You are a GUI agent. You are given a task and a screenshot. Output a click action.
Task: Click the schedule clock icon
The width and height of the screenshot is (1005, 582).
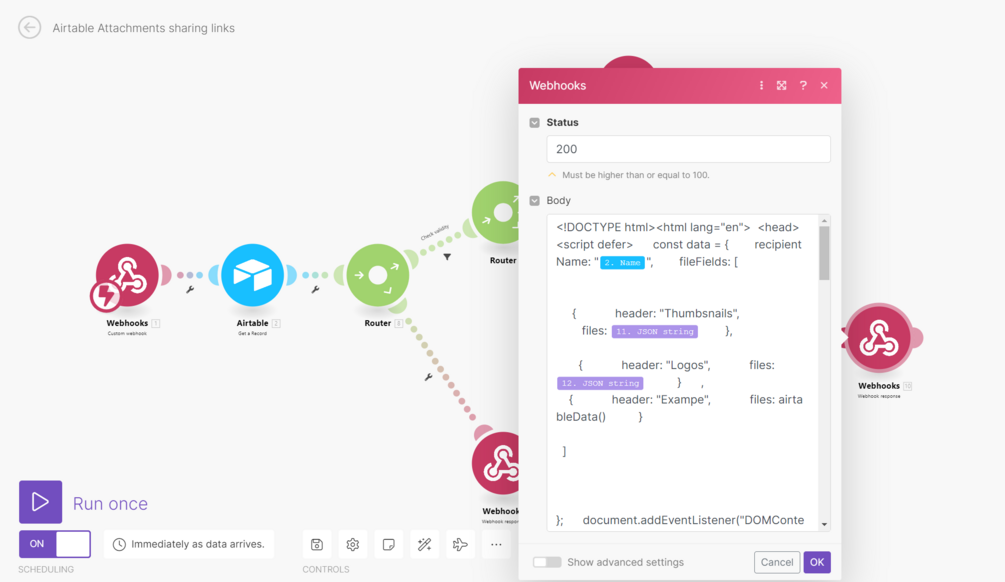tap(119, 544)
